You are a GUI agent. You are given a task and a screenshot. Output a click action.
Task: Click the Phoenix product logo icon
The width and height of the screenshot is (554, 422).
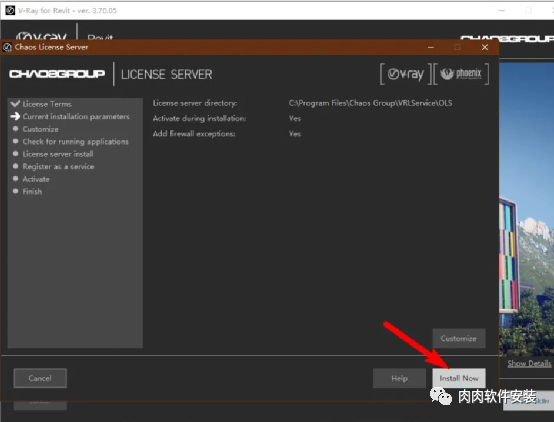461,74
